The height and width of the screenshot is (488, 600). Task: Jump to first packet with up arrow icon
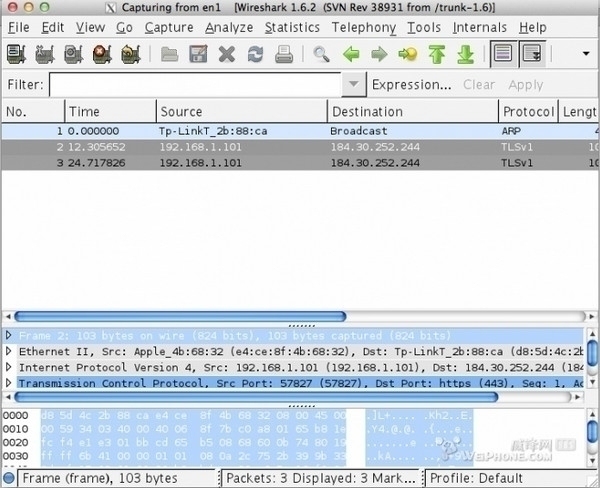pos(436,53)
